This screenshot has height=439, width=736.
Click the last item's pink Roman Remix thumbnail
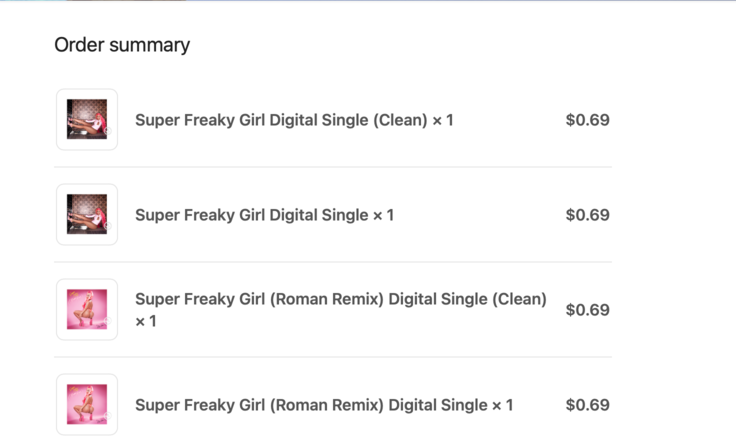87,404
